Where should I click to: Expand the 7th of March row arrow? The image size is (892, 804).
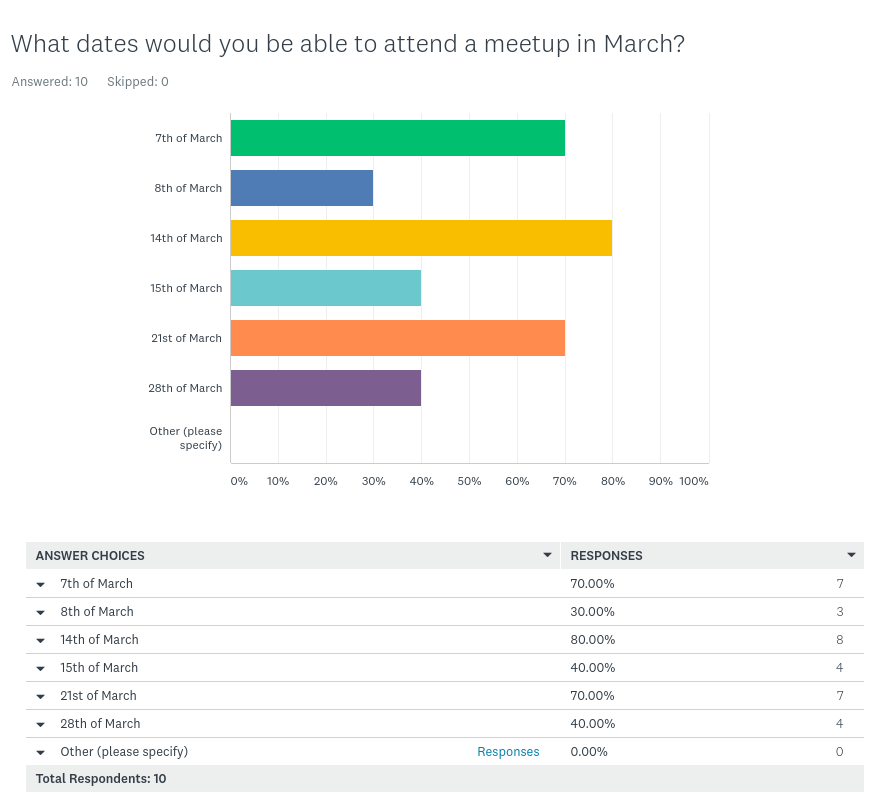(41, 584)
